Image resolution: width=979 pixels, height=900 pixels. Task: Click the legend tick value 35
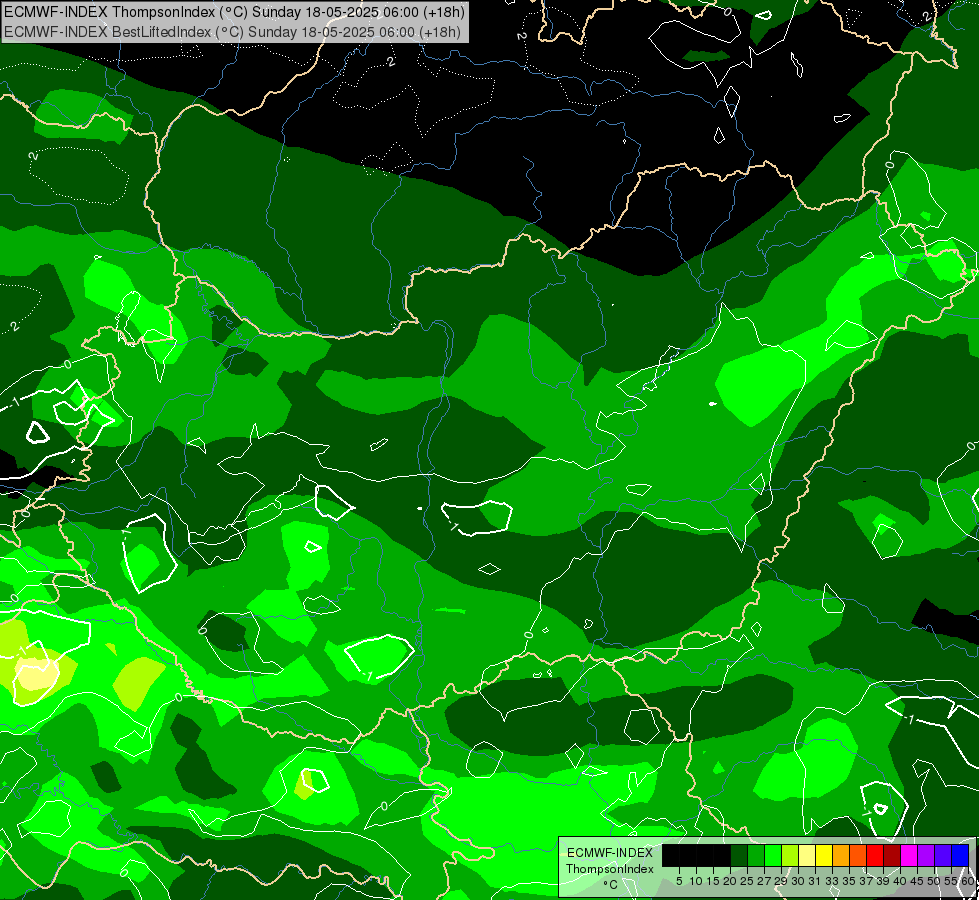point(850,881)
